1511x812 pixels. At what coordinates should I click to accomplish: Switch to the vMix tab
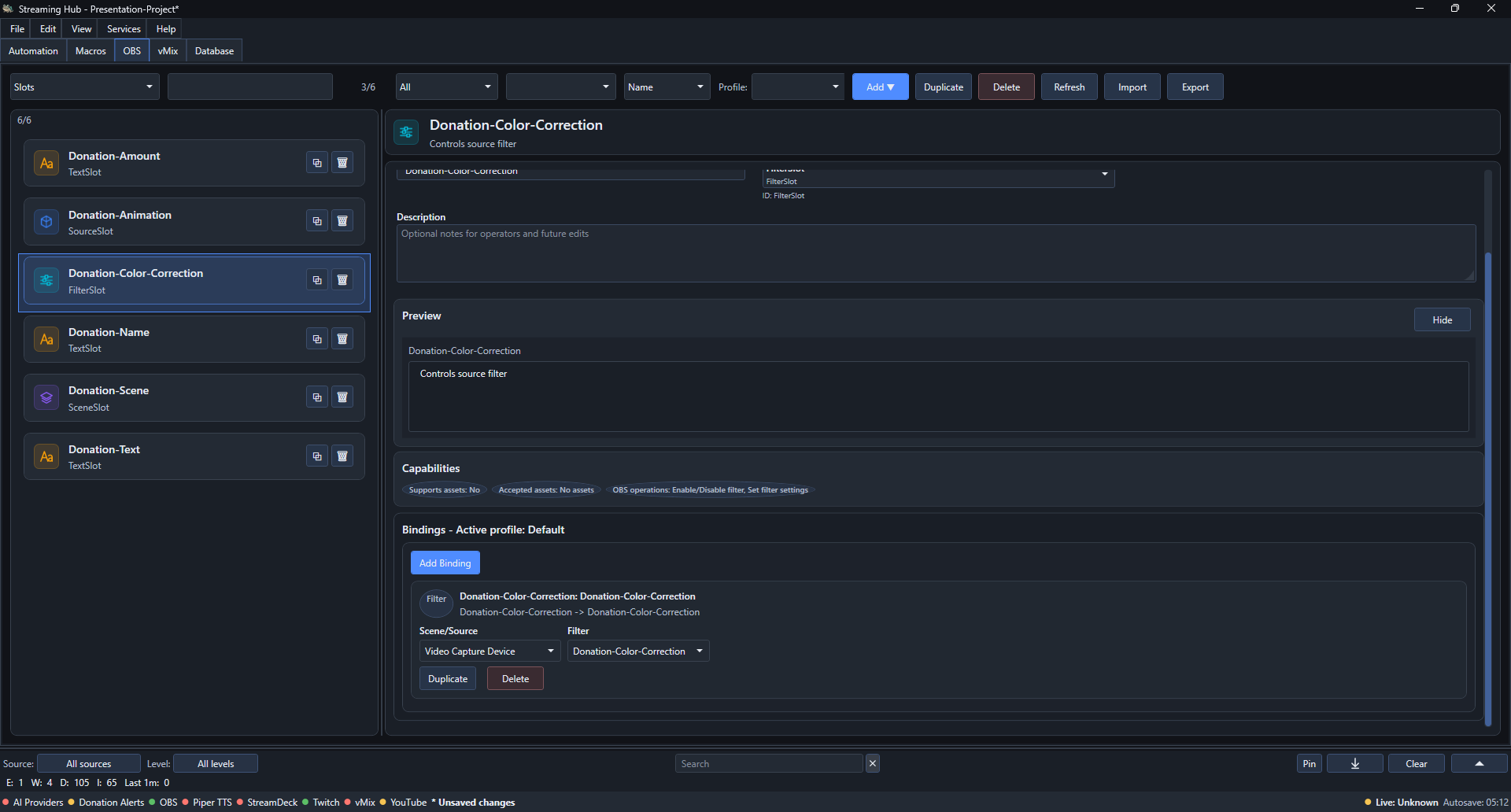pyautogui.click(x=168, y=50)
